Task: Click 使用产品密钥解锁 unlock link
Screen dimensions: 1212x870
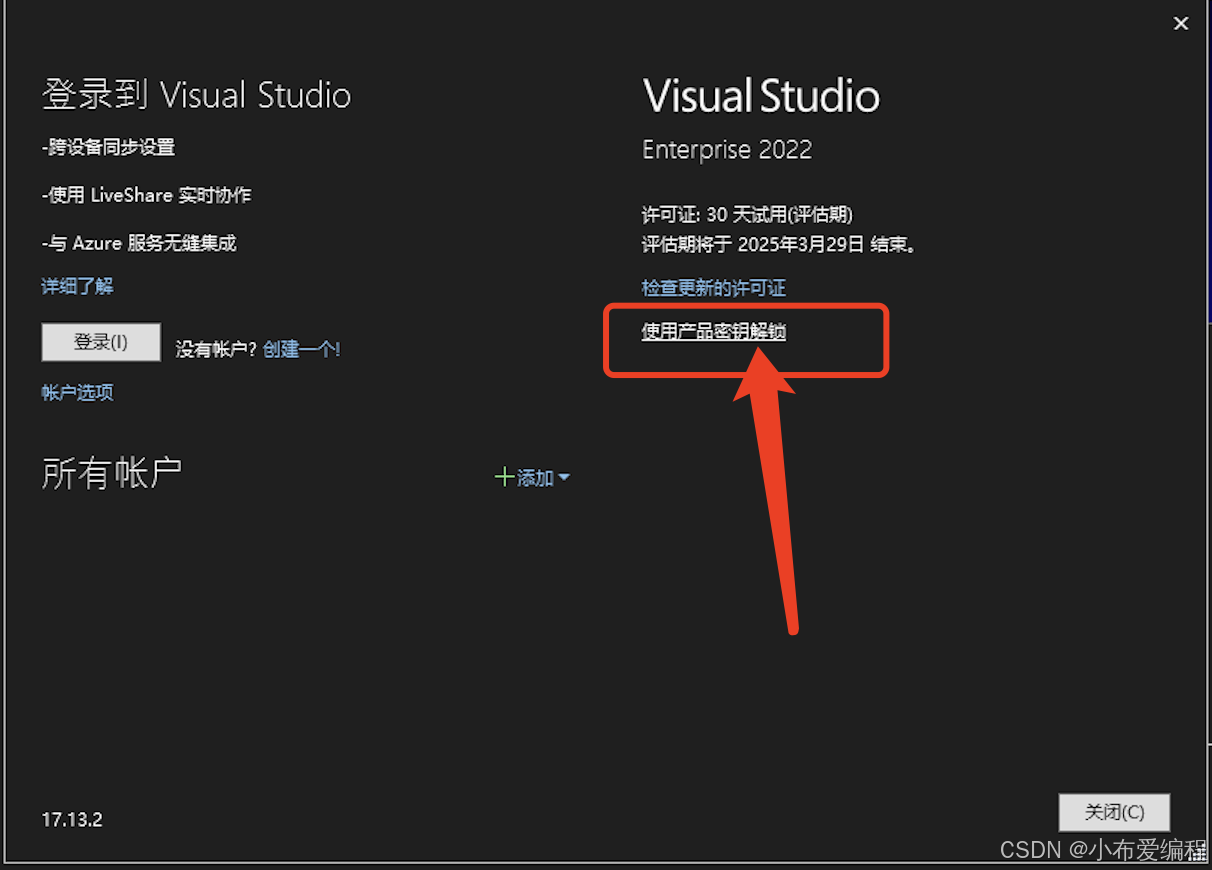Action: [x=714, y=332]
